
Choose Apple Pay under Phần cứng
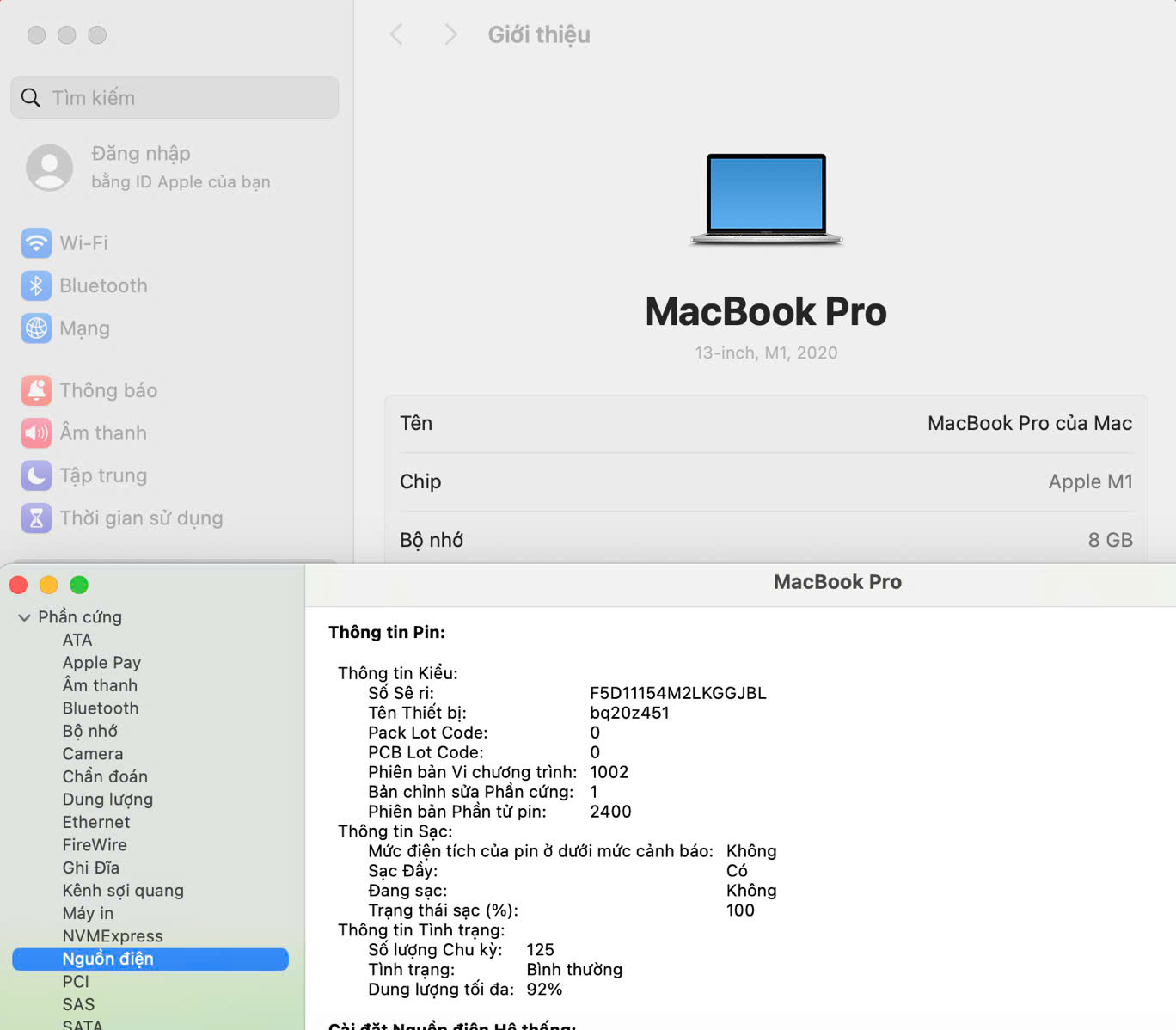101,662
